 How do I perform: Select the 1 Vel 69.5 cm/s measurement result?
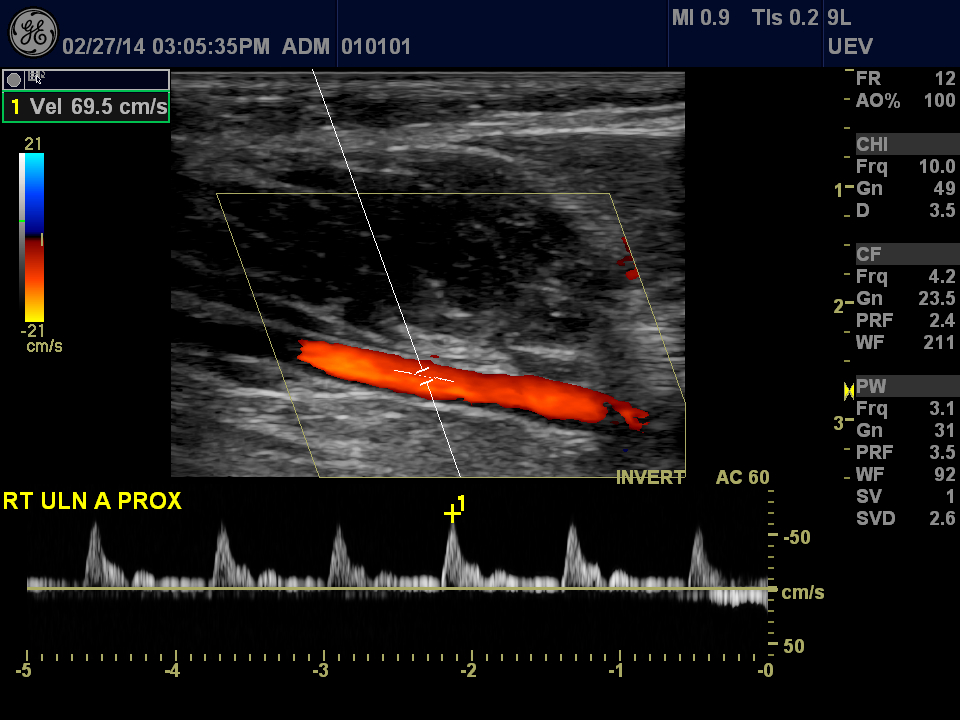tap(86, 107)
